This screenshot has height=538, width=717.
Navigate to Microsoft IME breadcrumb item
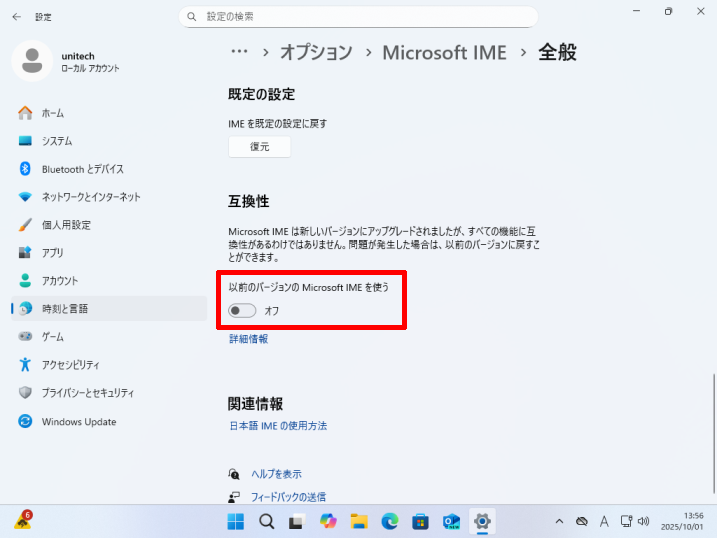click(444, 52)
